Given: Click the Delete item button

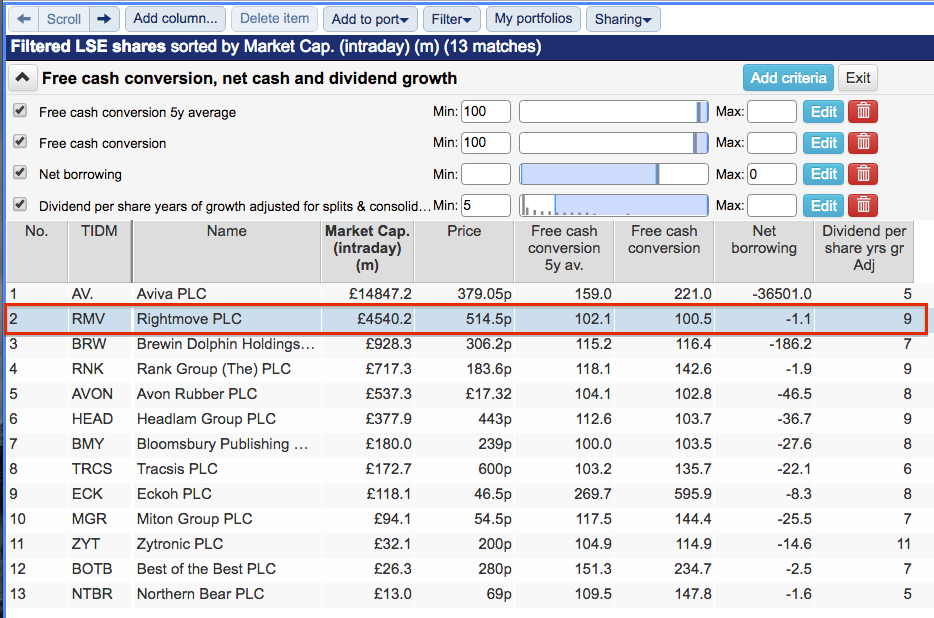Looking at the screenshot, I should [275, 19].
